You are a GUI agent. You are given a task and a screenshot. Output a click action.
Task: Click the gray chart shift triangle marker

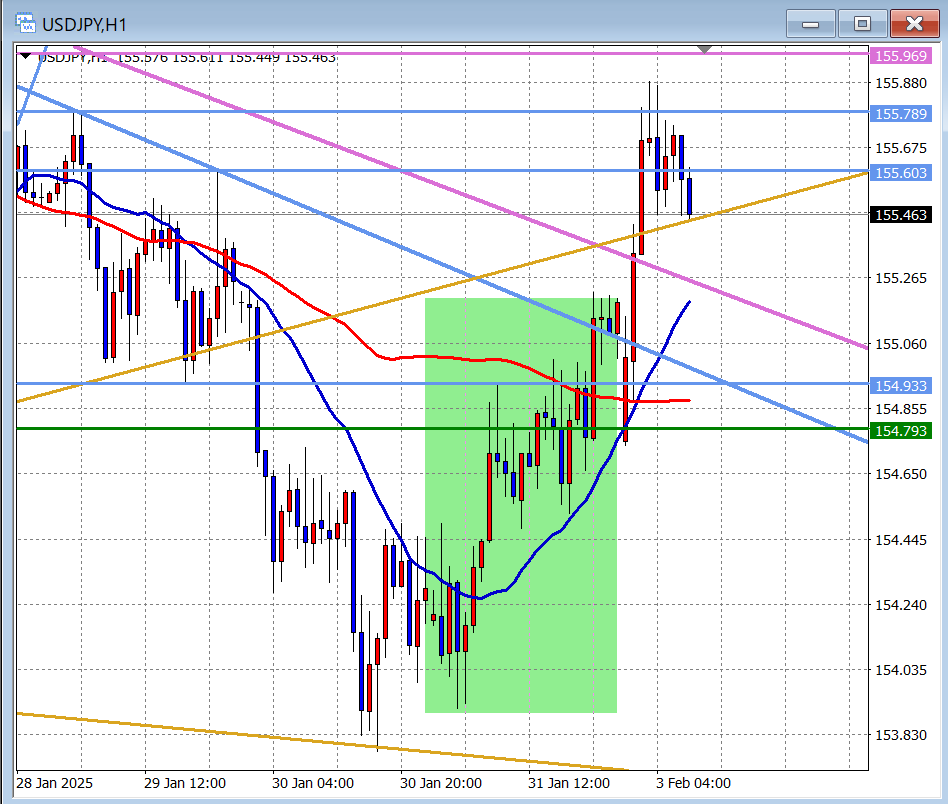click(x=705, y=48)
